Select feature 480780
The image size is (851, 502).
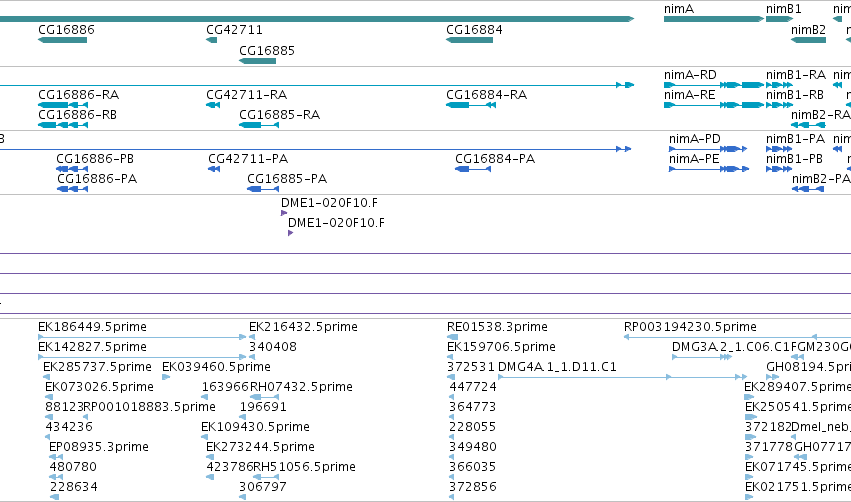click(73, 467)
